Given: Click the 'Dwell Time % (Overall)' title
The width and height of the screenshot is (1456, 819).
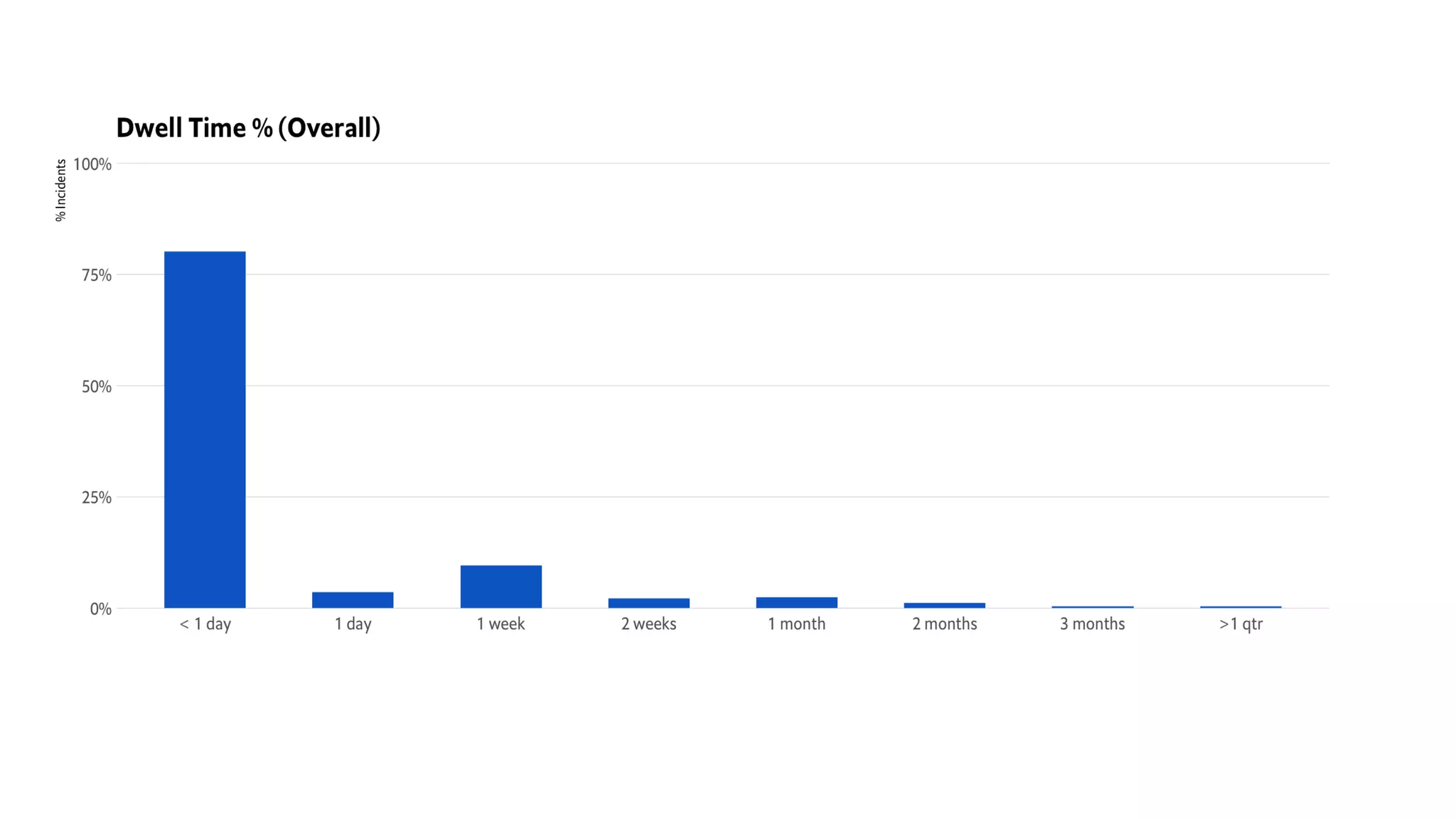Looking at the screenshot, I should coord(248,128).
